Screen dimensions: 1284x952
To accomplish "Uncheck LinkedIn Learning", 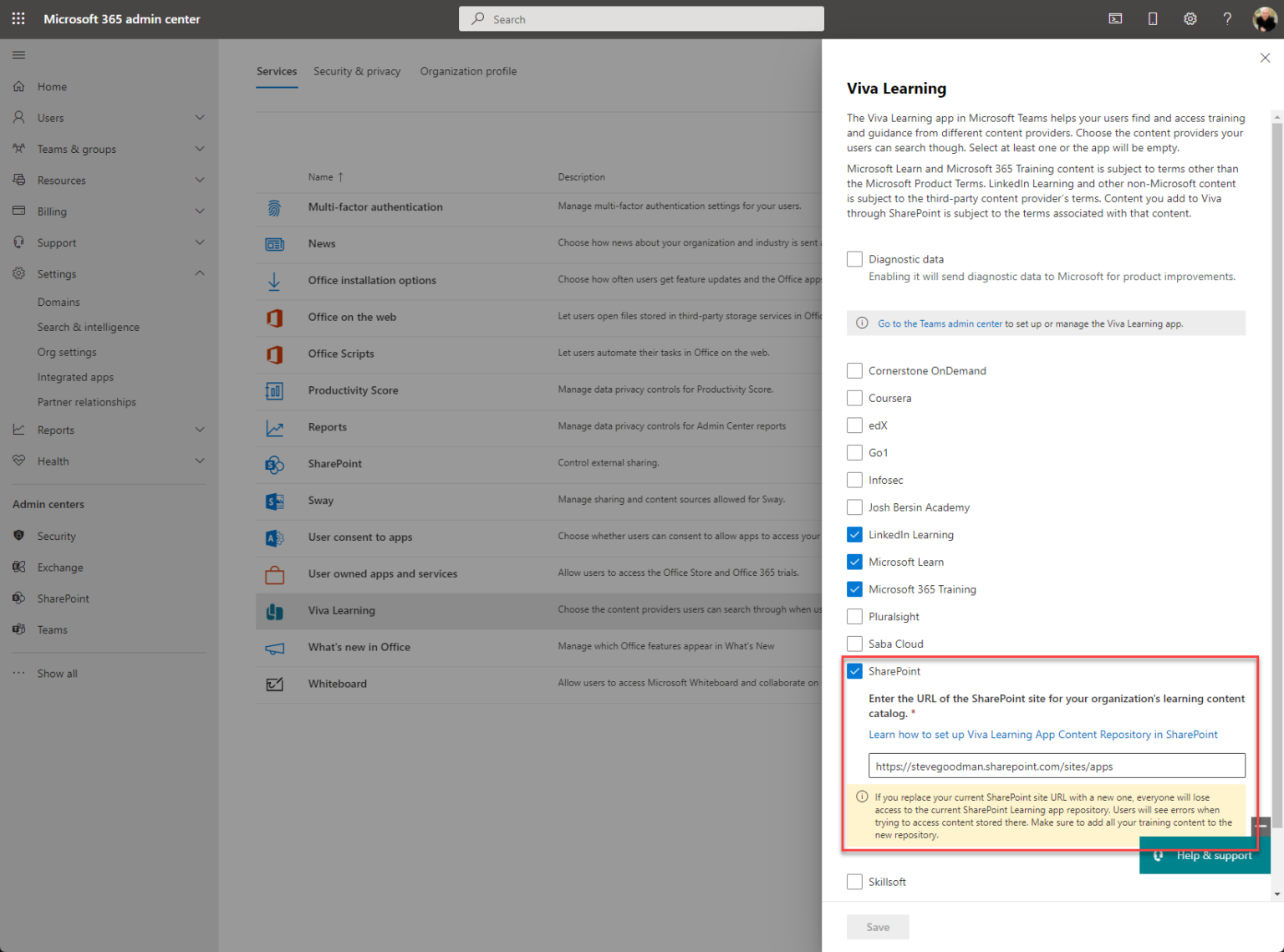I will coord(854,534).
